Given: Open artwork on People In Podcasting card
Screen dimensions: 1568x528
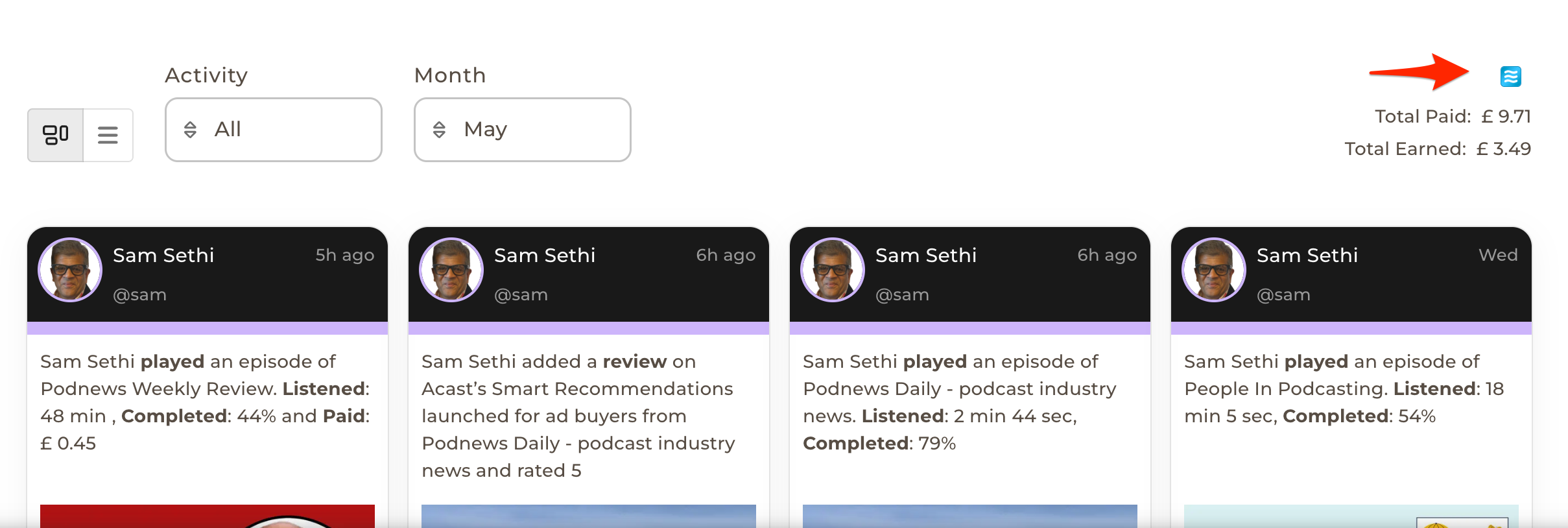Looking at the screenshot, I should (x=1351, y=516).
